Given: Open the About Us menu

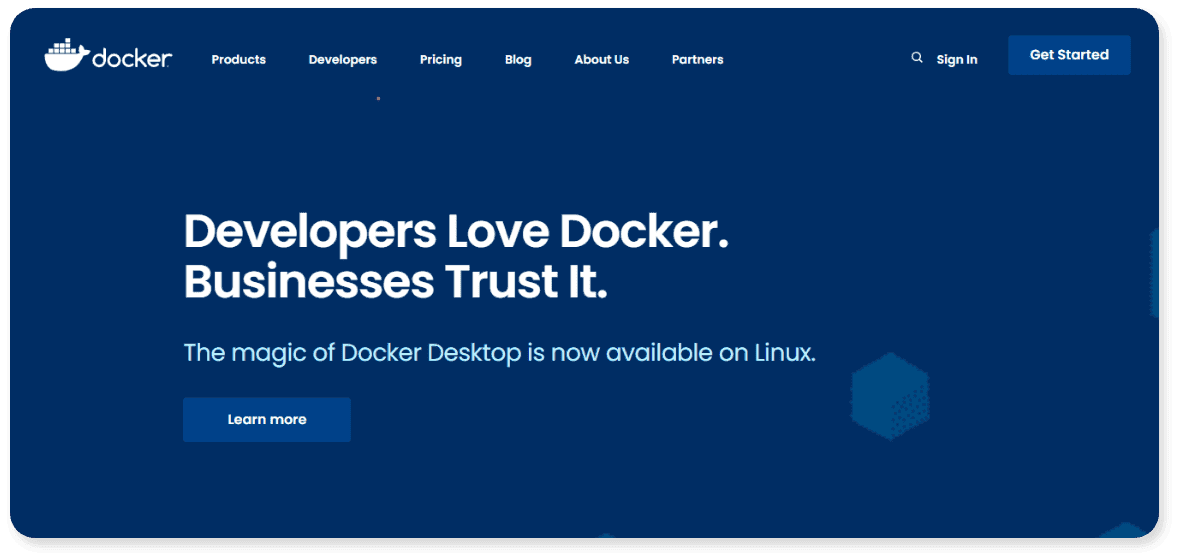Looking at the screenshot, I should point(602,59).
